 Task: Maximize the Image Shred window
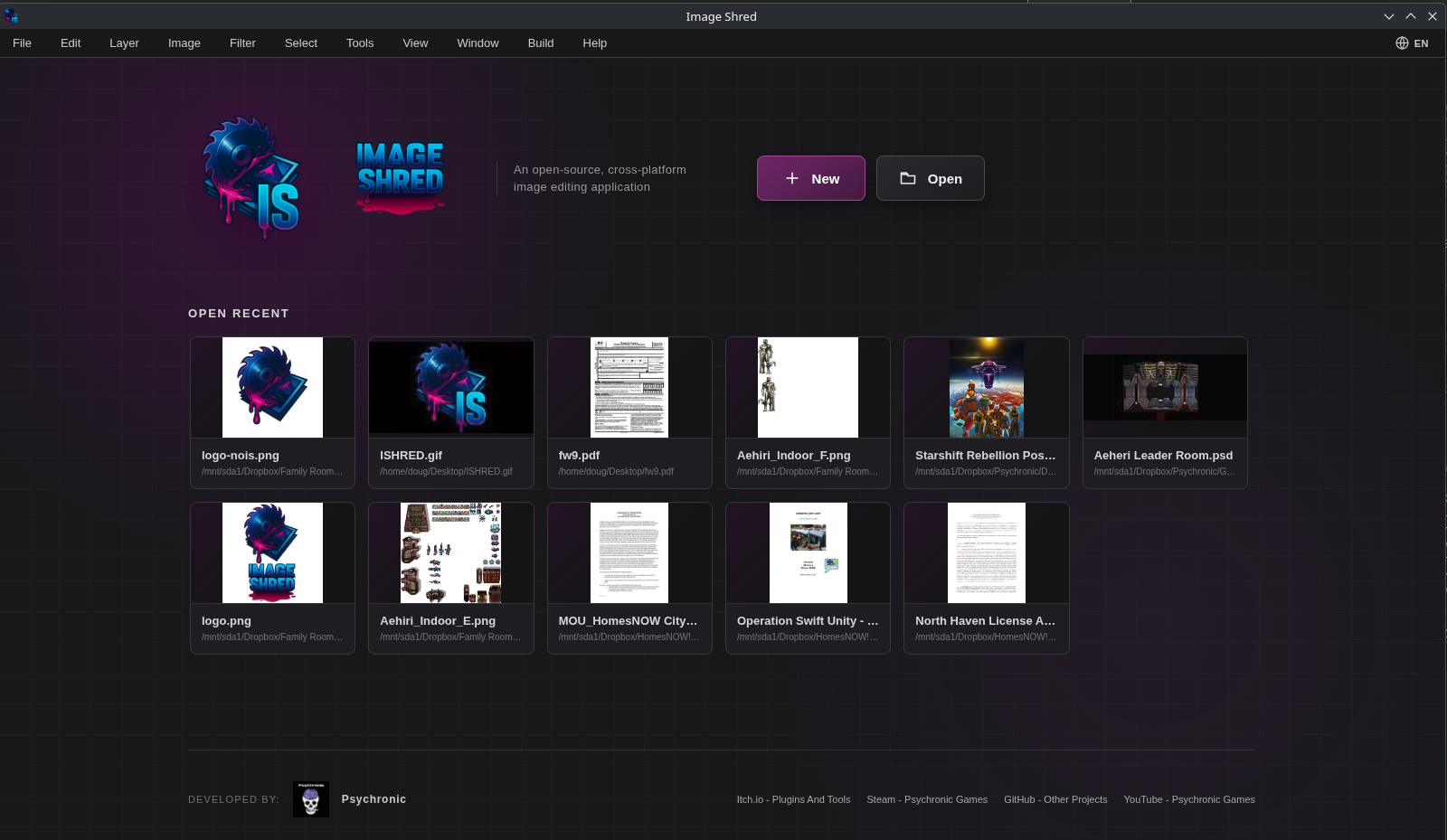point(1411,16)
